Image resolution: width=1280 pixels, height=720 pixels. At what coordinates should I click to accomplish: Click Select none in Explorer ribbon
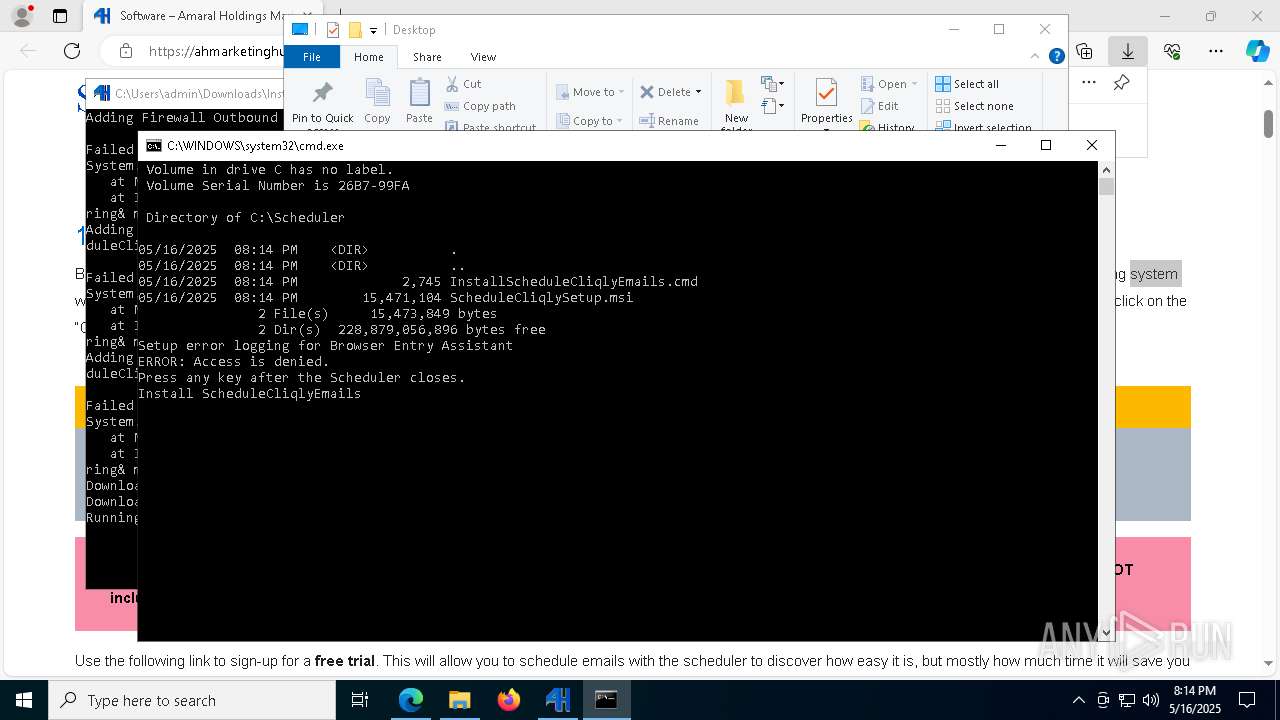[x=974, y=106]
